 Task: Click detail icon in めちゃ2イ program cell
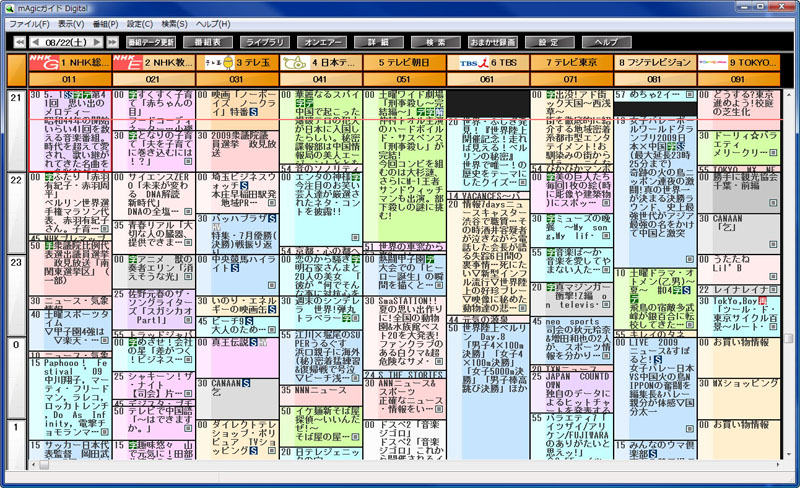690,95
